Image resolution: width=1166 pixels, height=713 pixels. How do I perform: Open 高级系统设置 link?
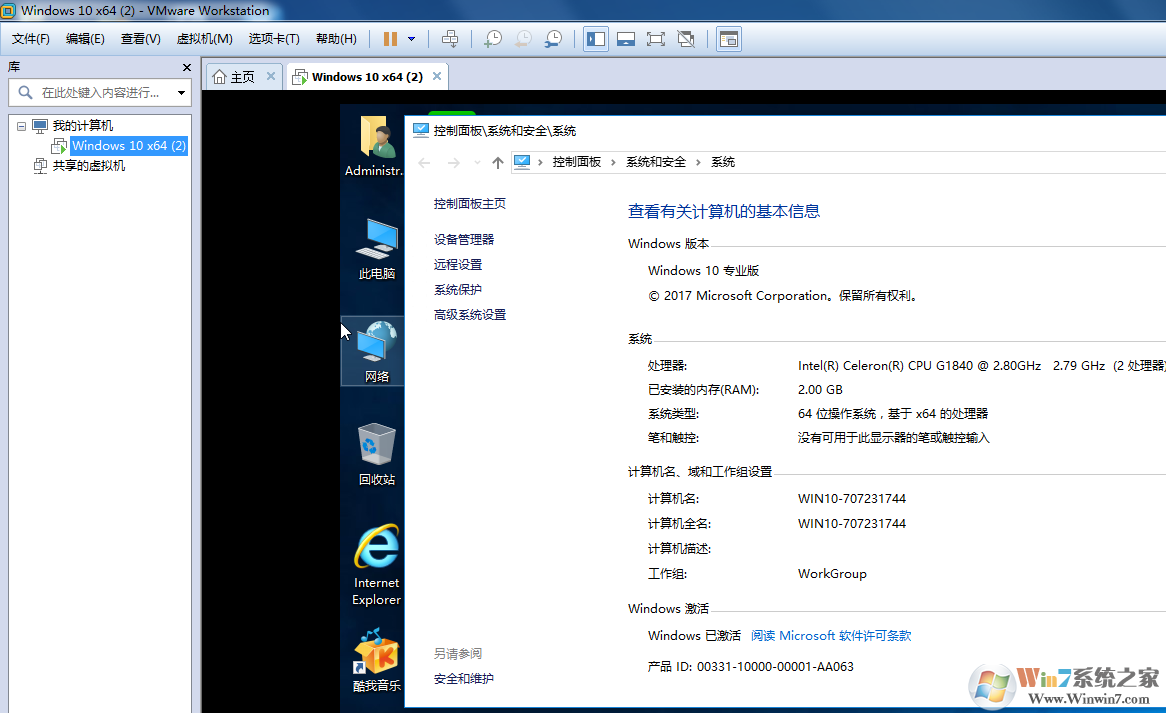(x=470, y=315)
